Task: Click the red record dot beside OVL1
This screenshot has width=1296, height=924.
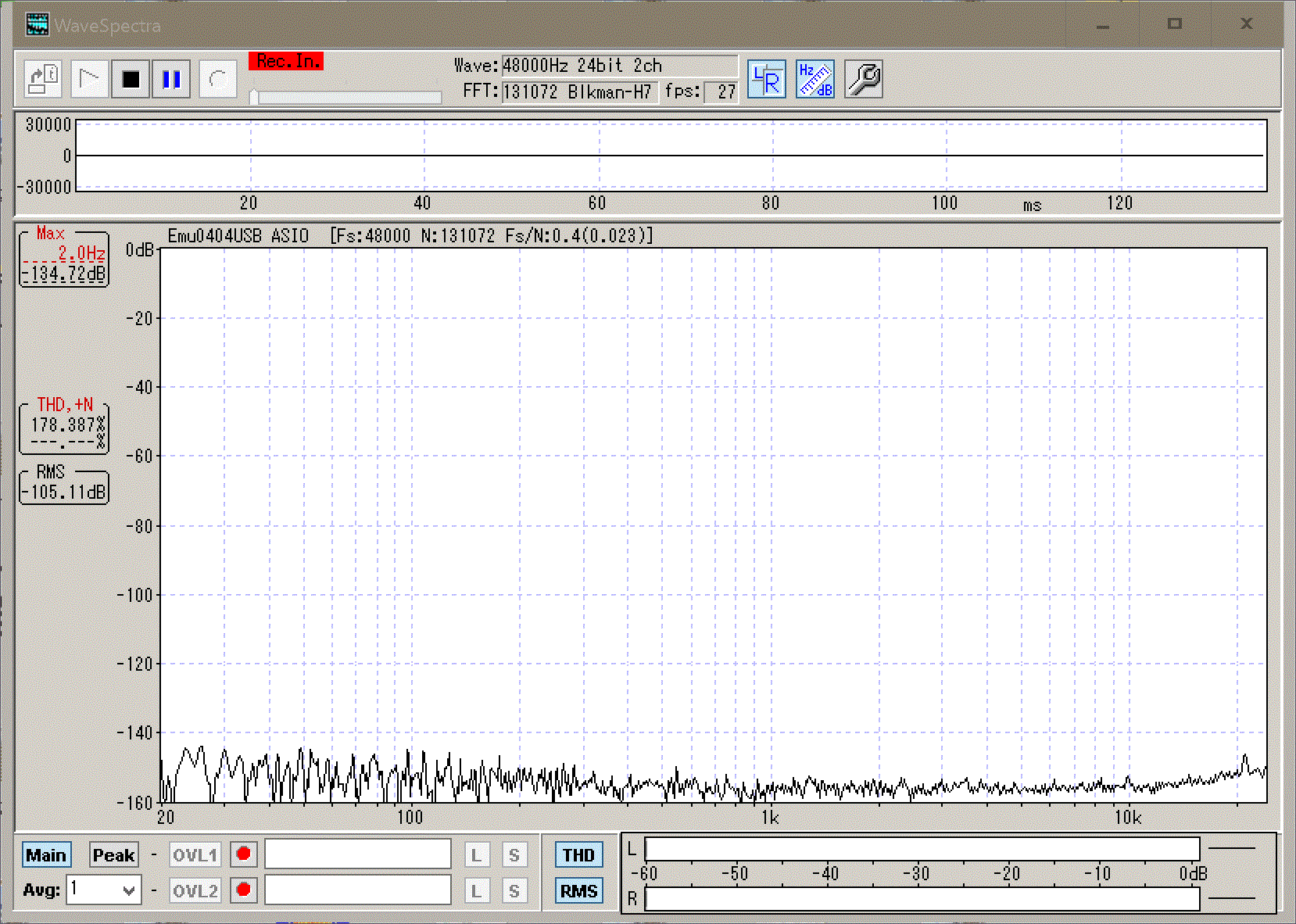Action: coord(243,854)
